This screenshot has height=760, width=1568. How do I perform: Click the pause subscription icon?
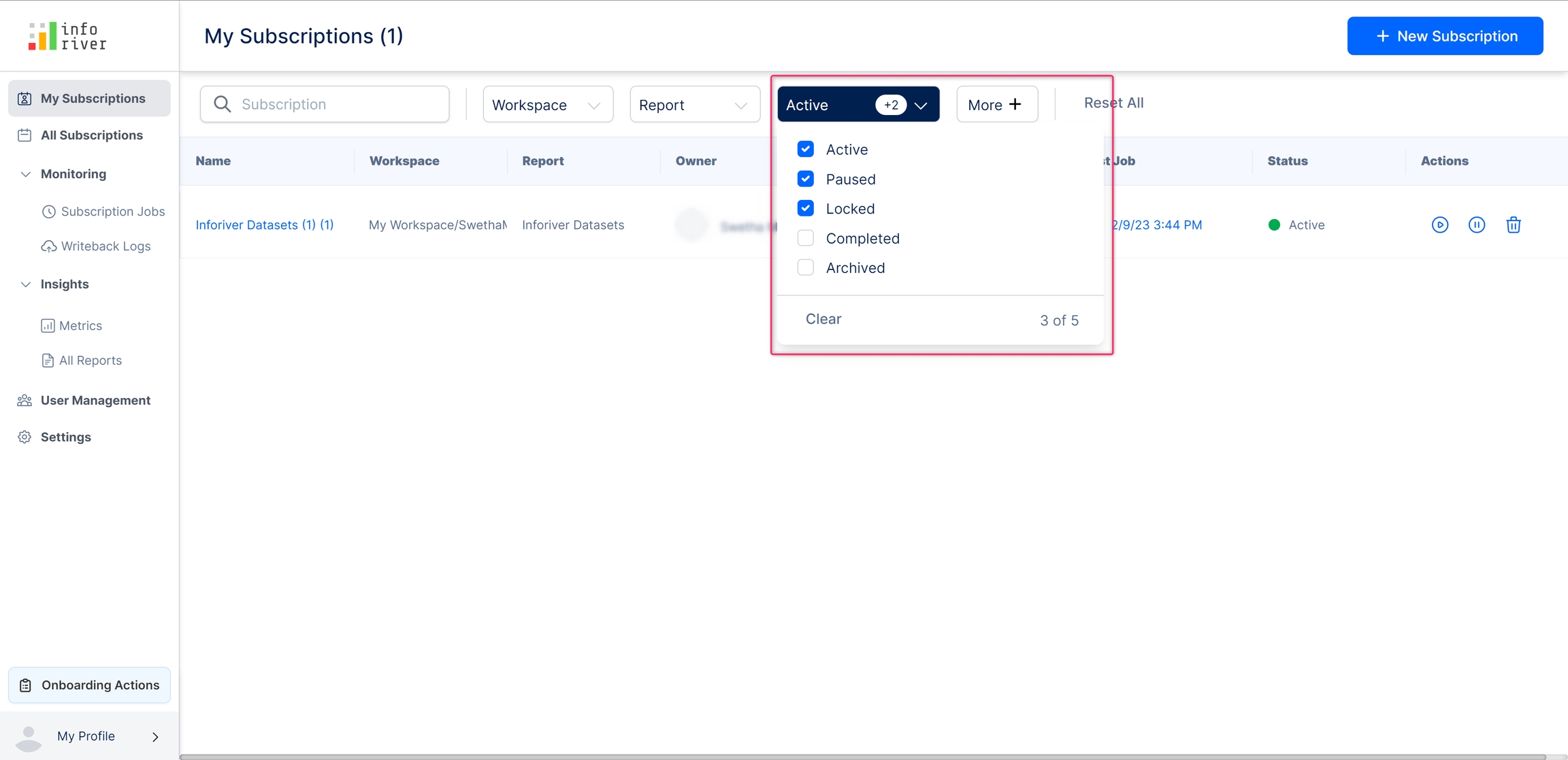click(1476, 225)
